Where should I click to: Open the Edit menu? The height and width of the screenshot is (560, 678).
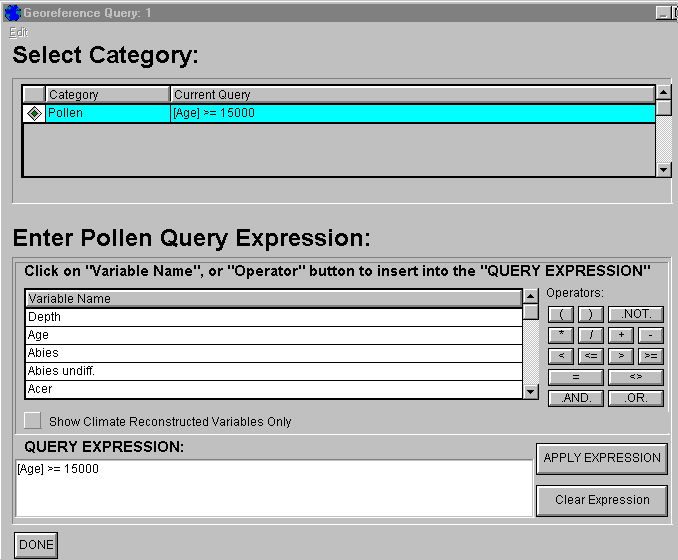tap(19, 32)
